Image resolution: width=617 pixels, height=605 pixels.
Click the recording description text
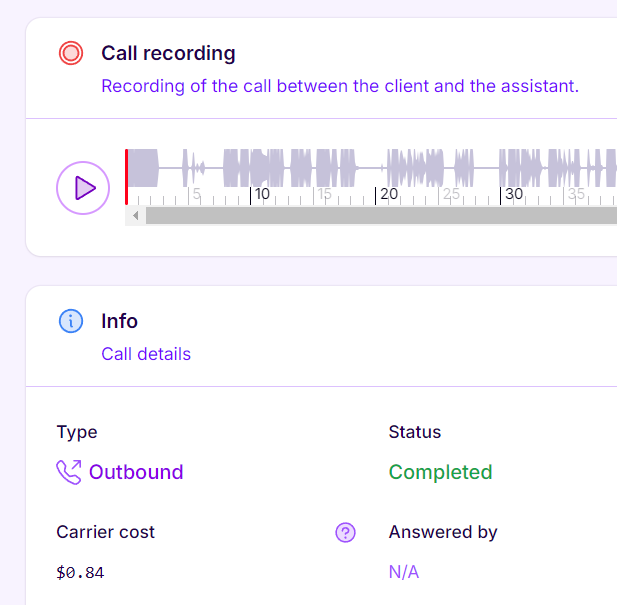tap(340, 86)
